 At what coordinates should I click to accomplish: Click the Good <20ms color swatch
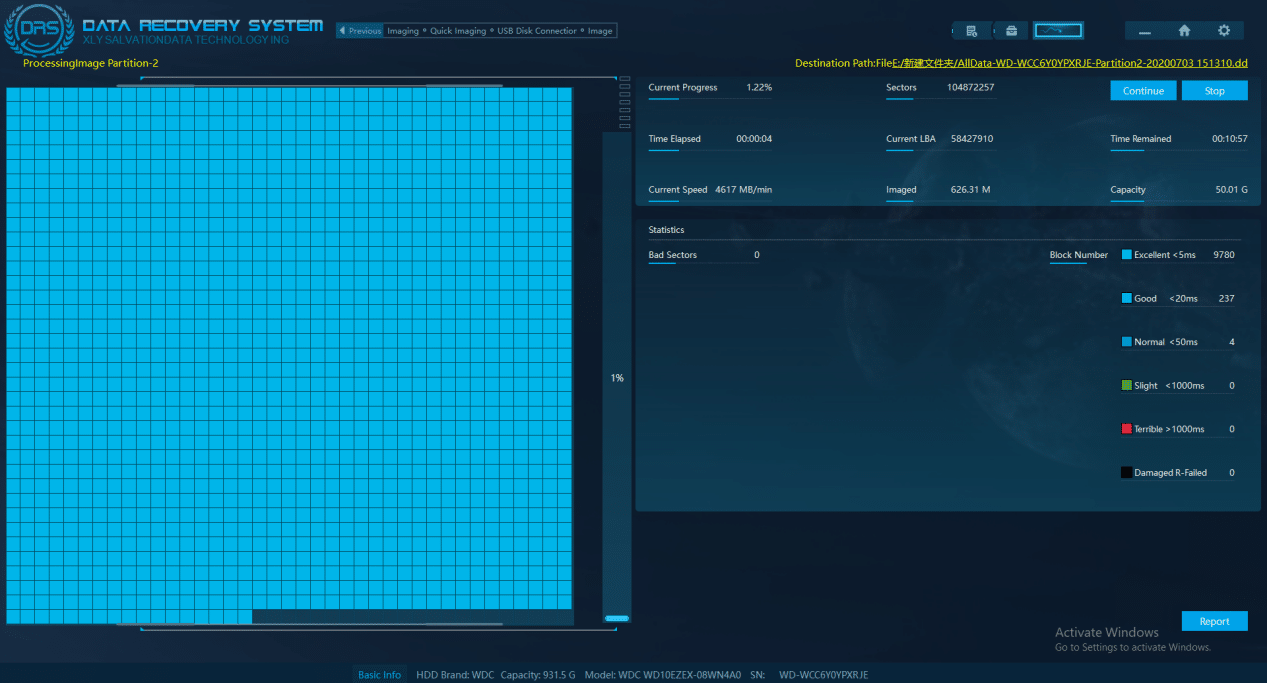tap(1127, 298)
